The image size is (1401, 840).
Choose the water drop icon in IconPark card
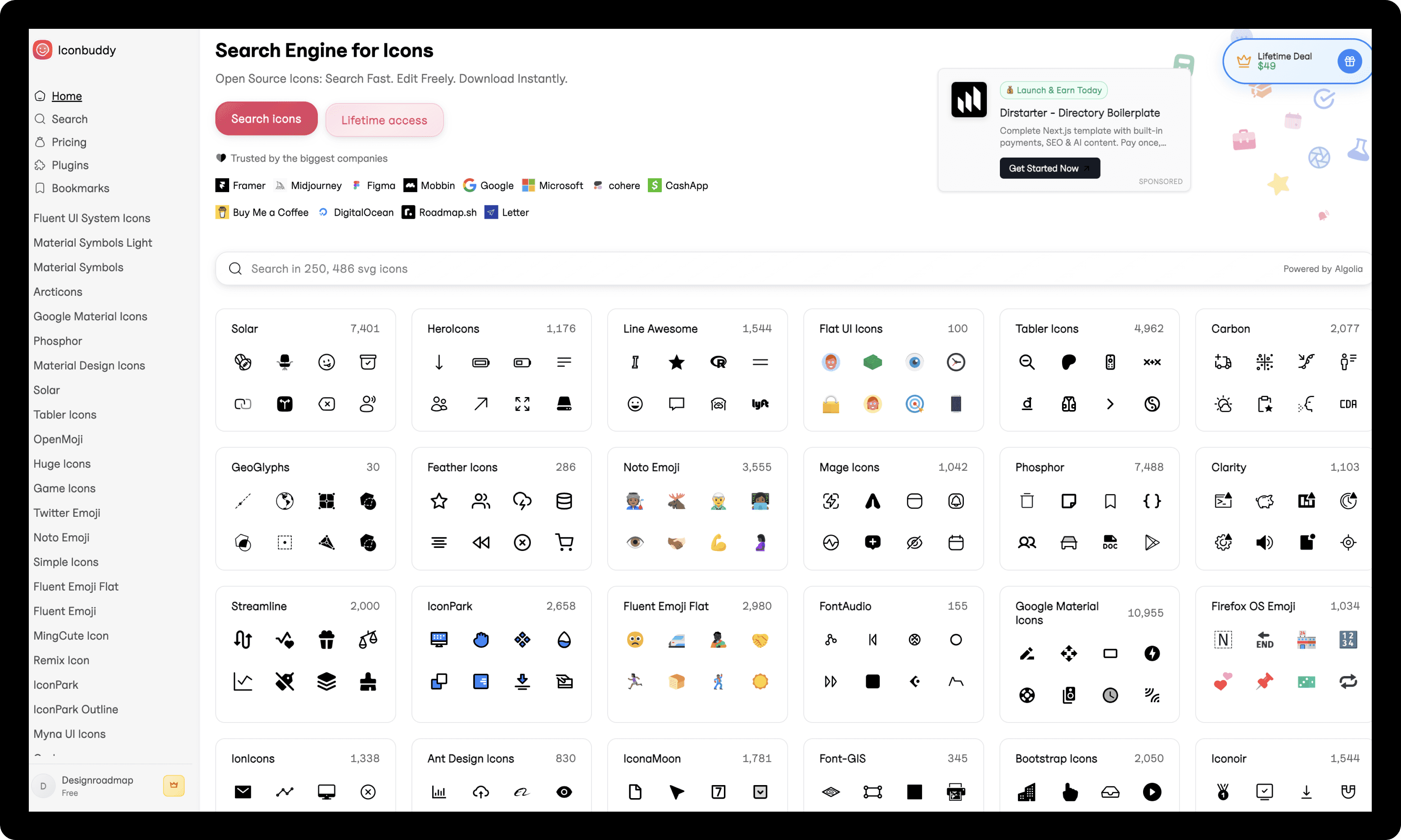[x=564, y=640]
